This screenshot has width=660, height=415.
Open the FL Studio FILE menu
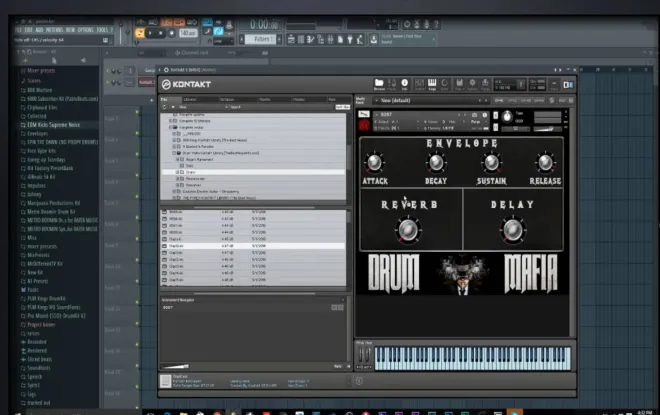18,30
